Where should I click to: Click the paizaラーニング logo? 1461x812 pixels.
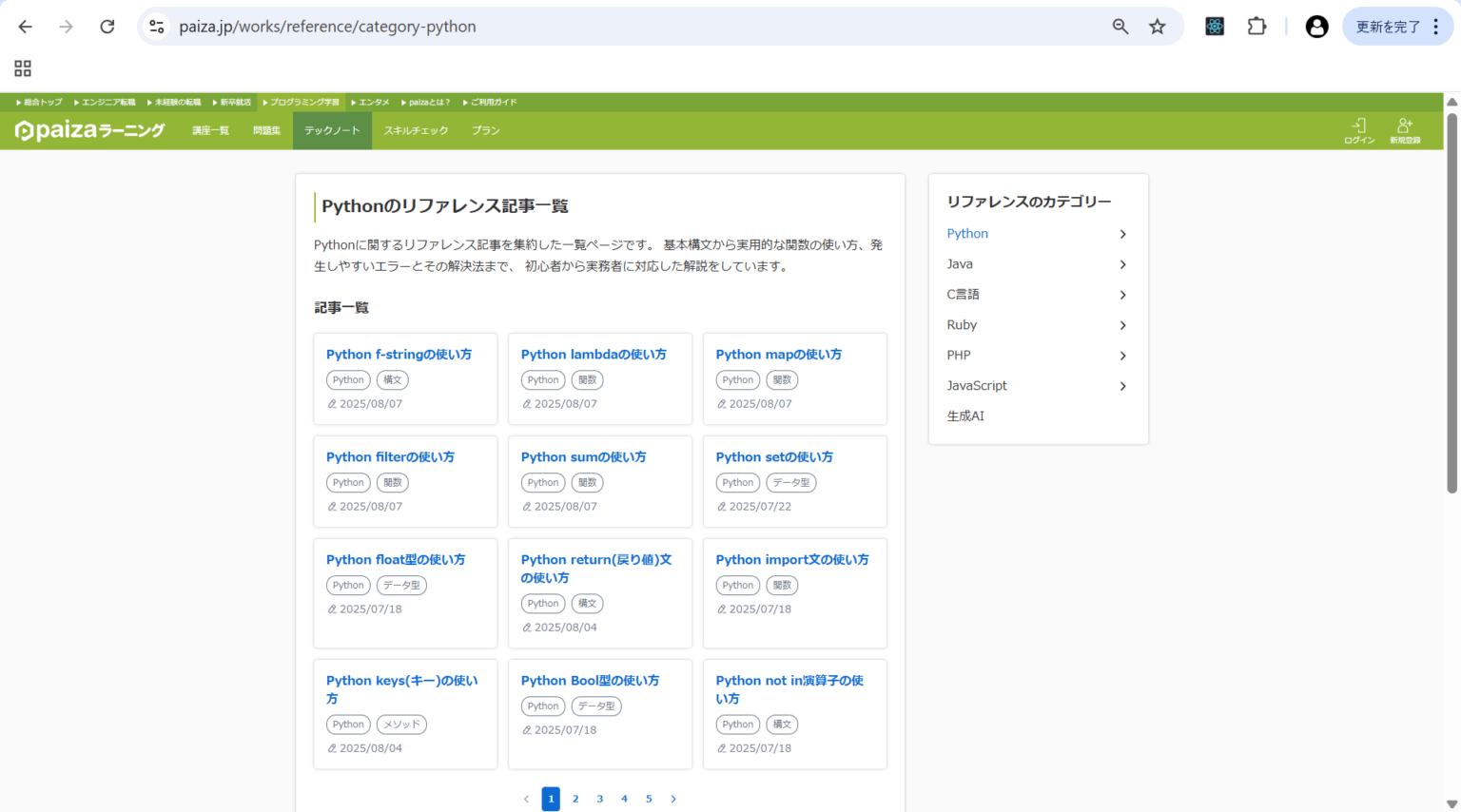tap(89, 129)
